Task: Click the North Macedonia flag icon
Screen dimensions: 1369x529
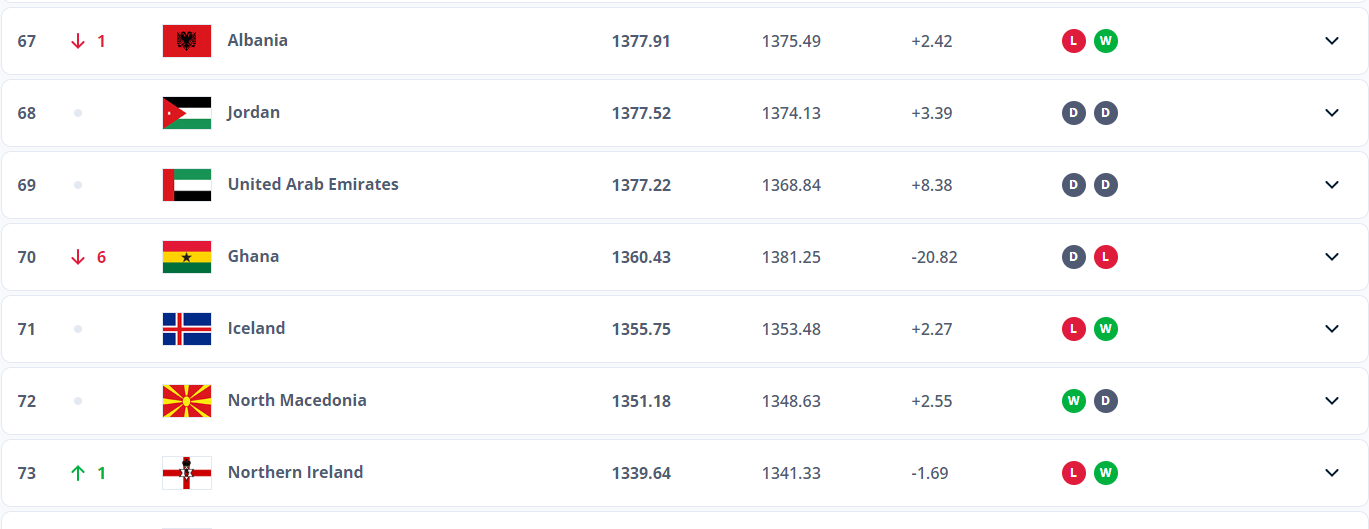Action: 187,401
